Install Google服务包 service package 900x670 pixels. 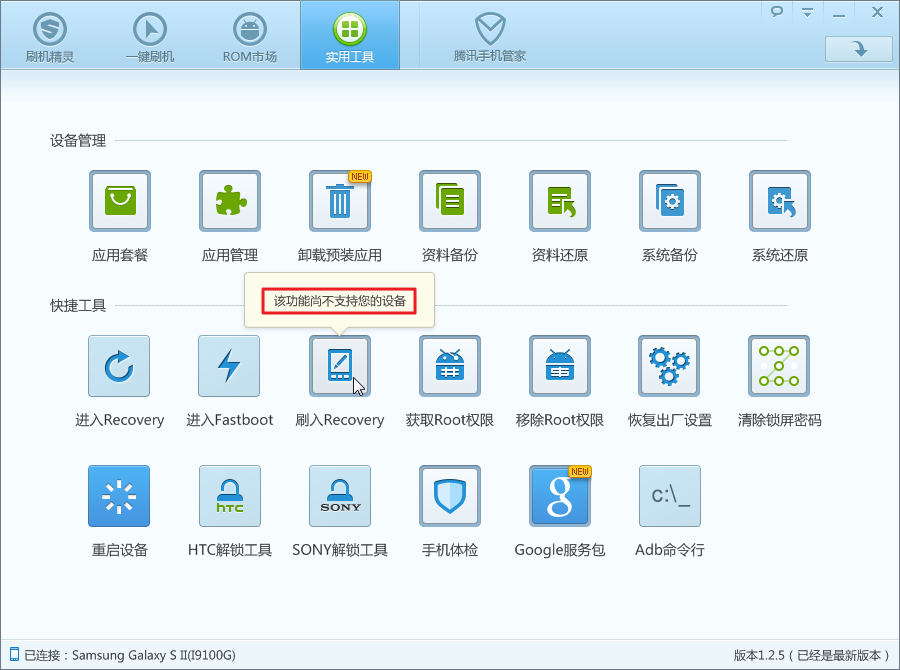tap(560, 496)
